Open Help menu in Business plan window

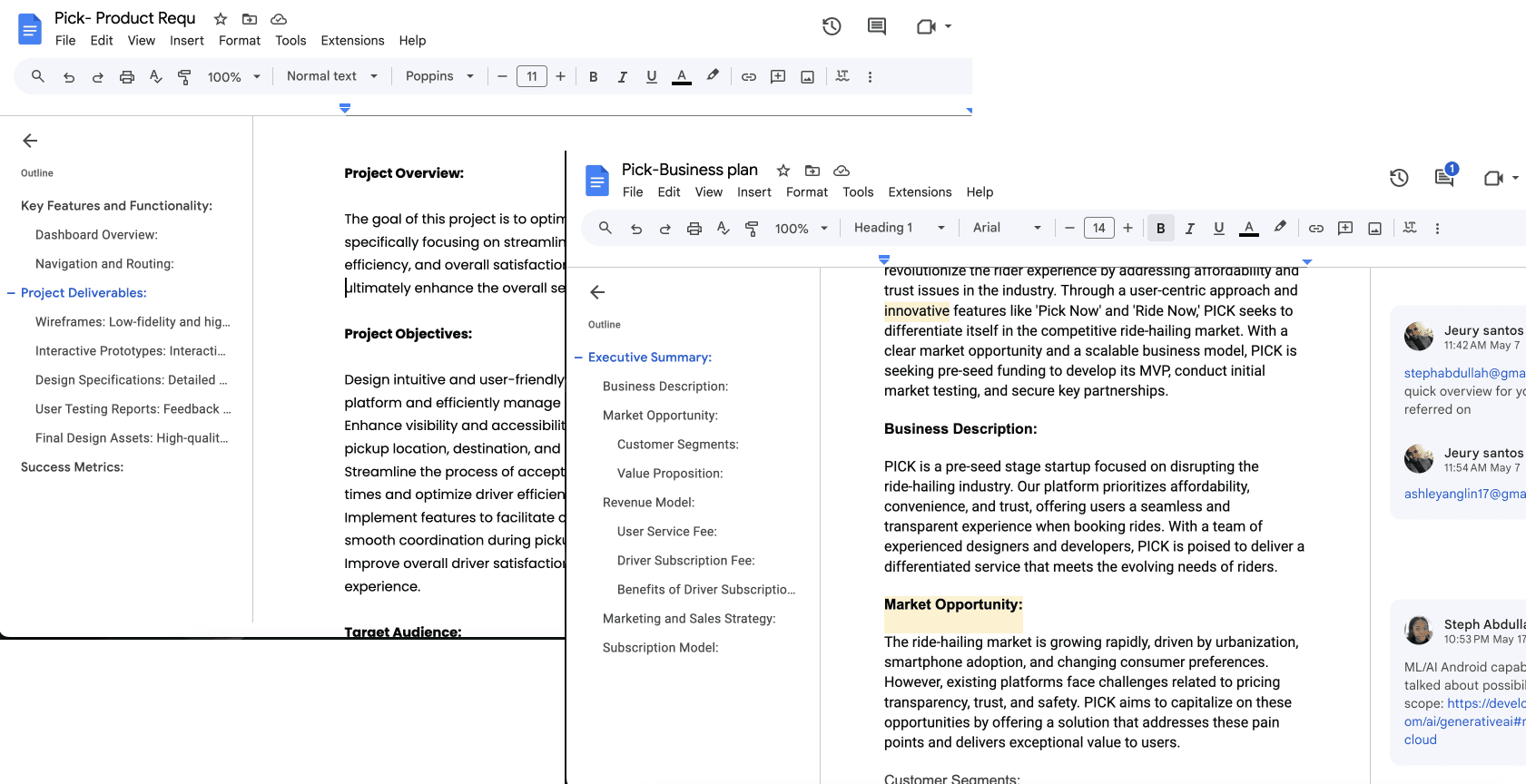(x=980, y=192)
